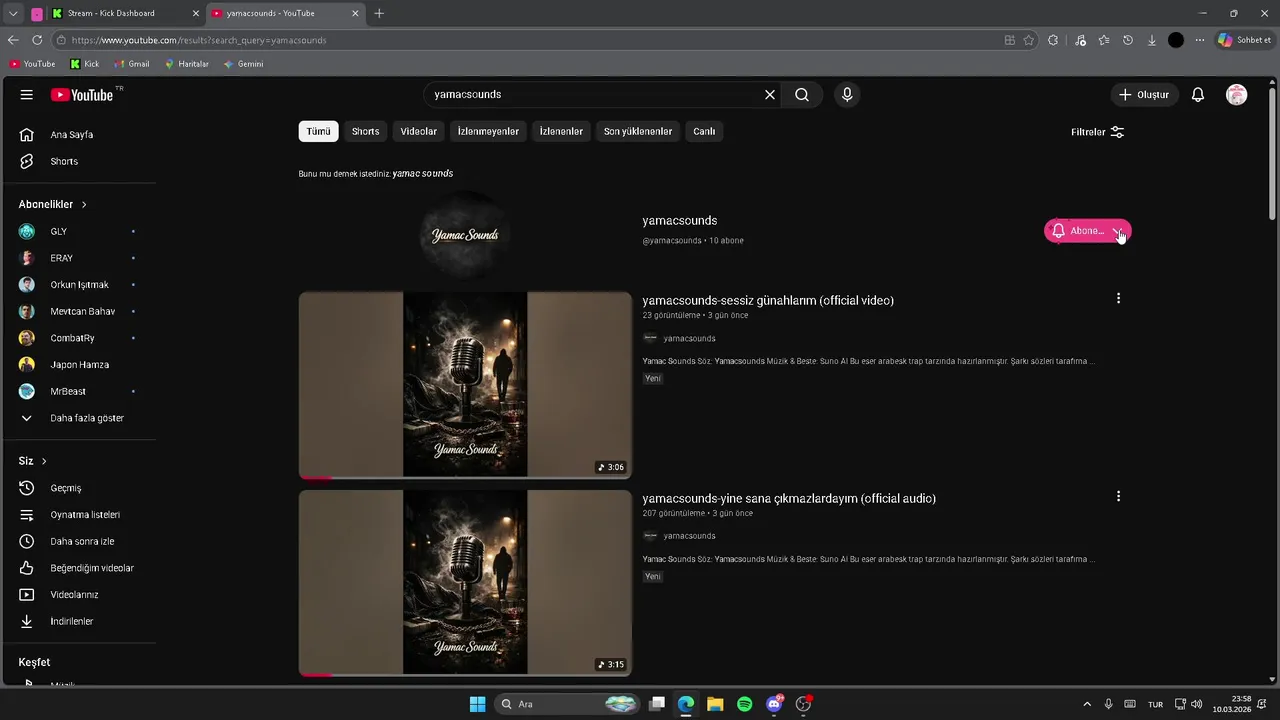Go back with browser arrow
This screenshot has width=1280, height=720.
coord(13,40)
